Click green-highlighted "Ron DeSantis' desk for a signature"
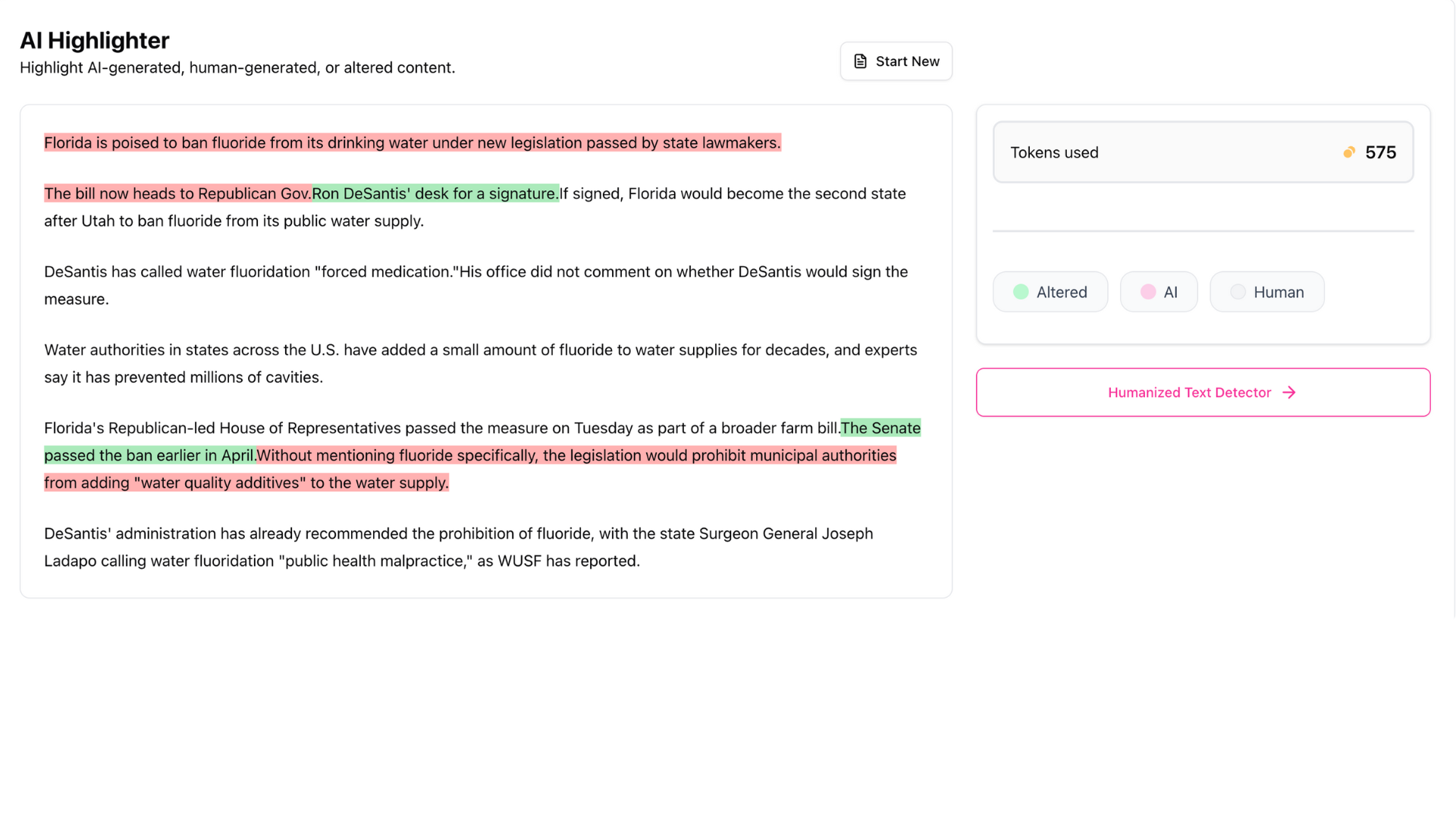 click(435, 194)
